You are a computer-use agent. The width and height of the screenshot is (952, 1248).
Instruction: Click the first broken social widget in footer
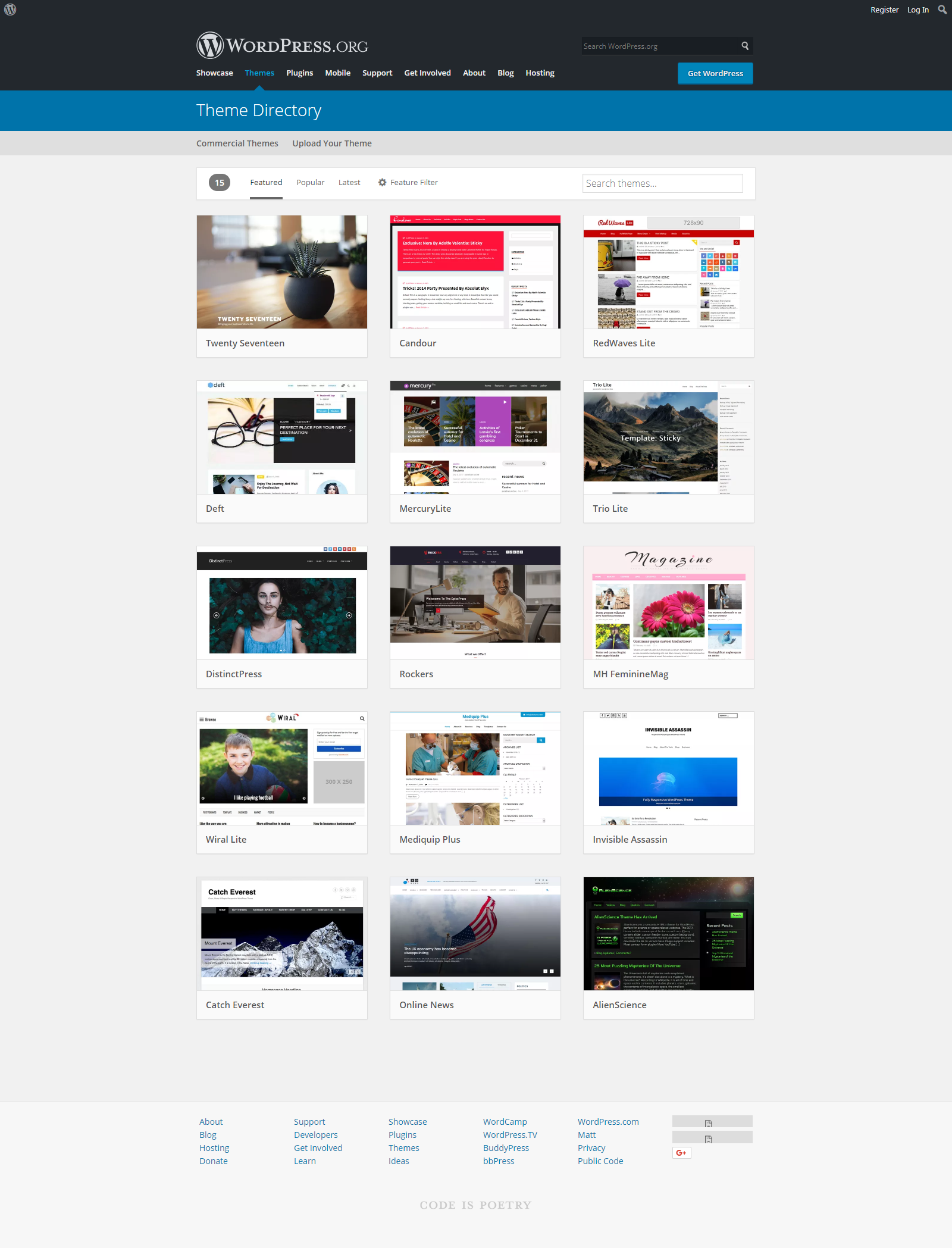712,1122
